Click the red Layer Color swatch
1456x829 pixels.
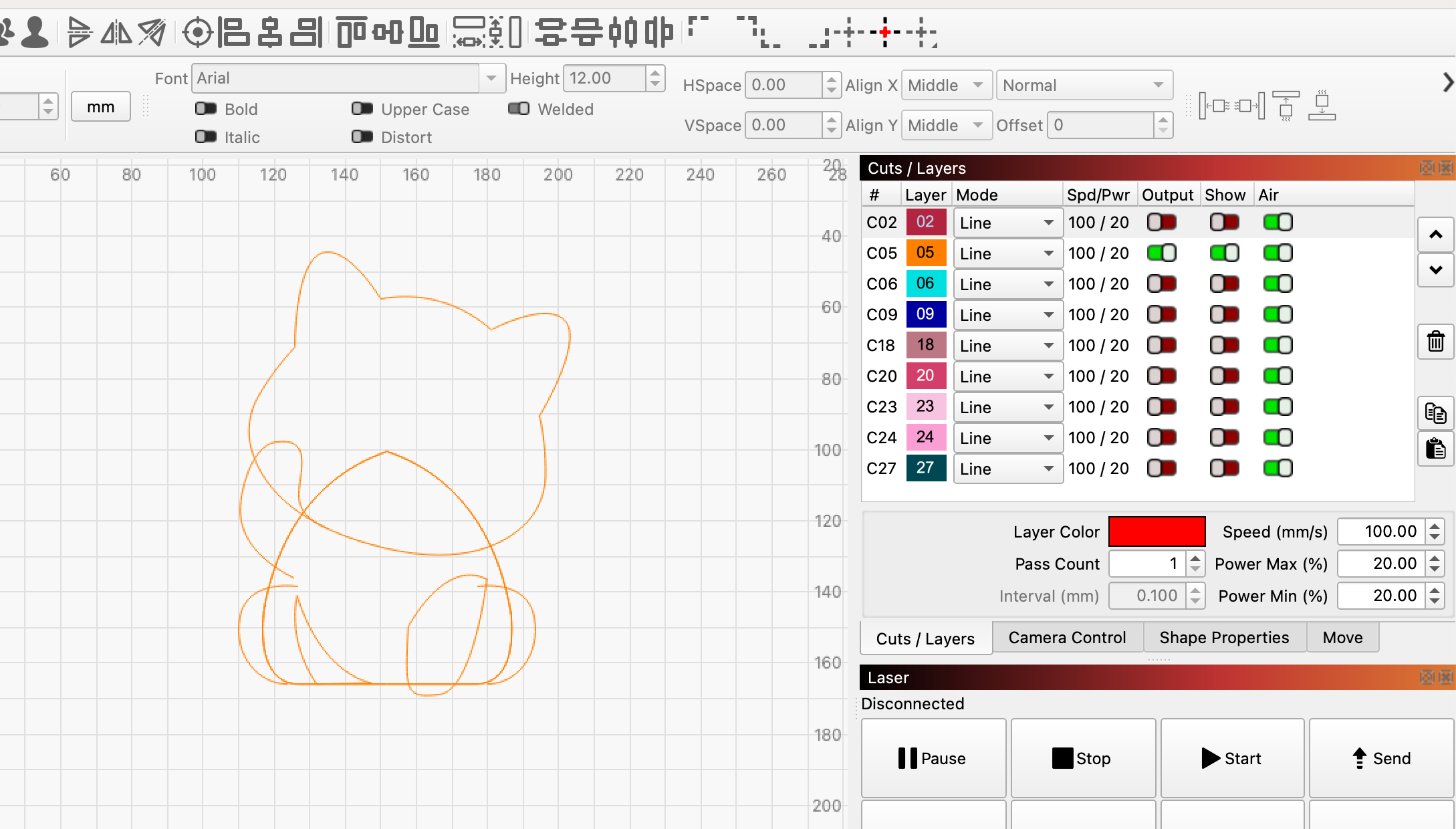pyautogui.click(x=1157, y=531)
